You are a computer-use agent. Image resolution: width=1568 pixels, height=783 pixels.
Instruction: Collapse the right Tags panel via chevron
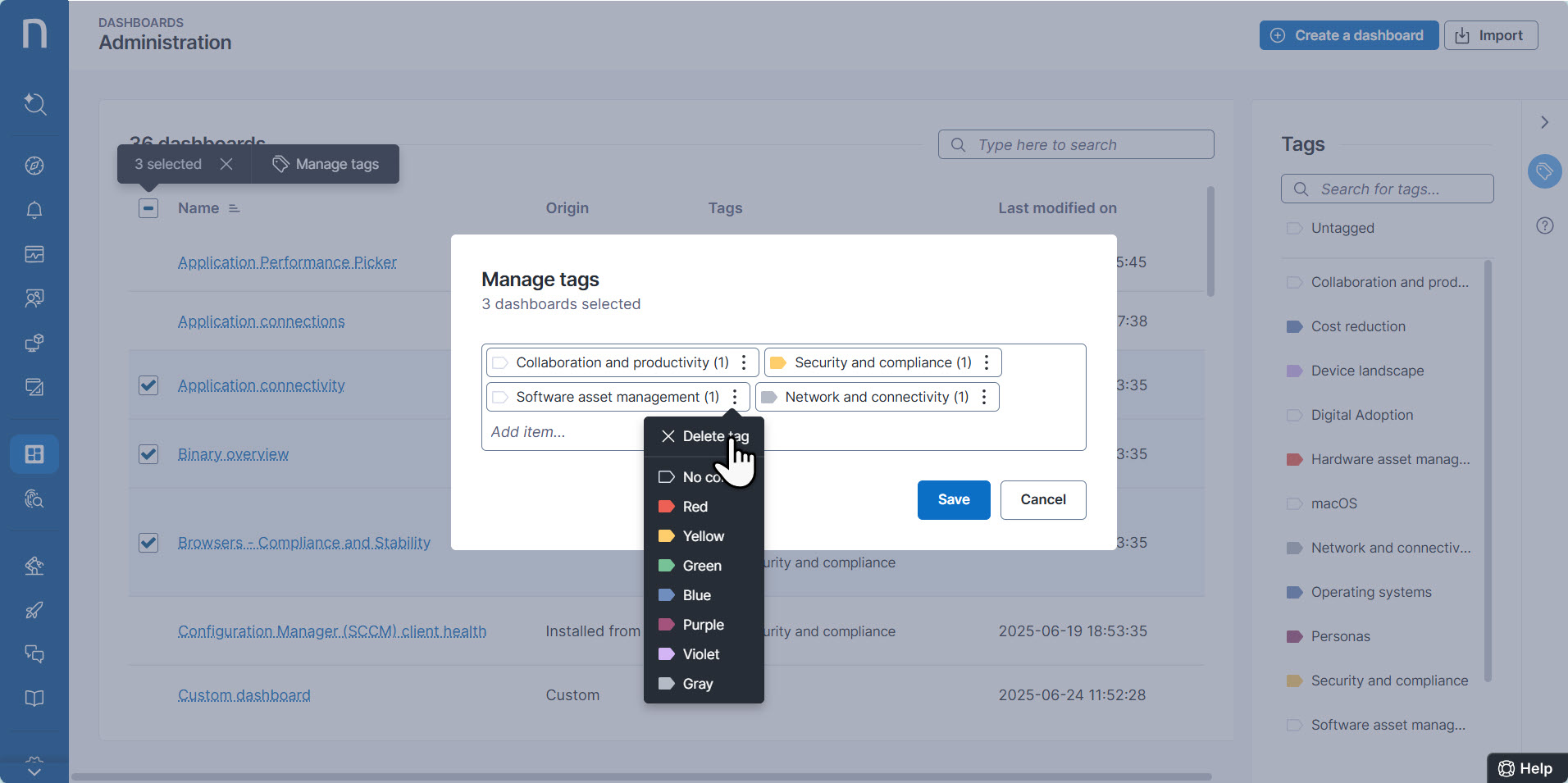click(x=1545, y=122)
